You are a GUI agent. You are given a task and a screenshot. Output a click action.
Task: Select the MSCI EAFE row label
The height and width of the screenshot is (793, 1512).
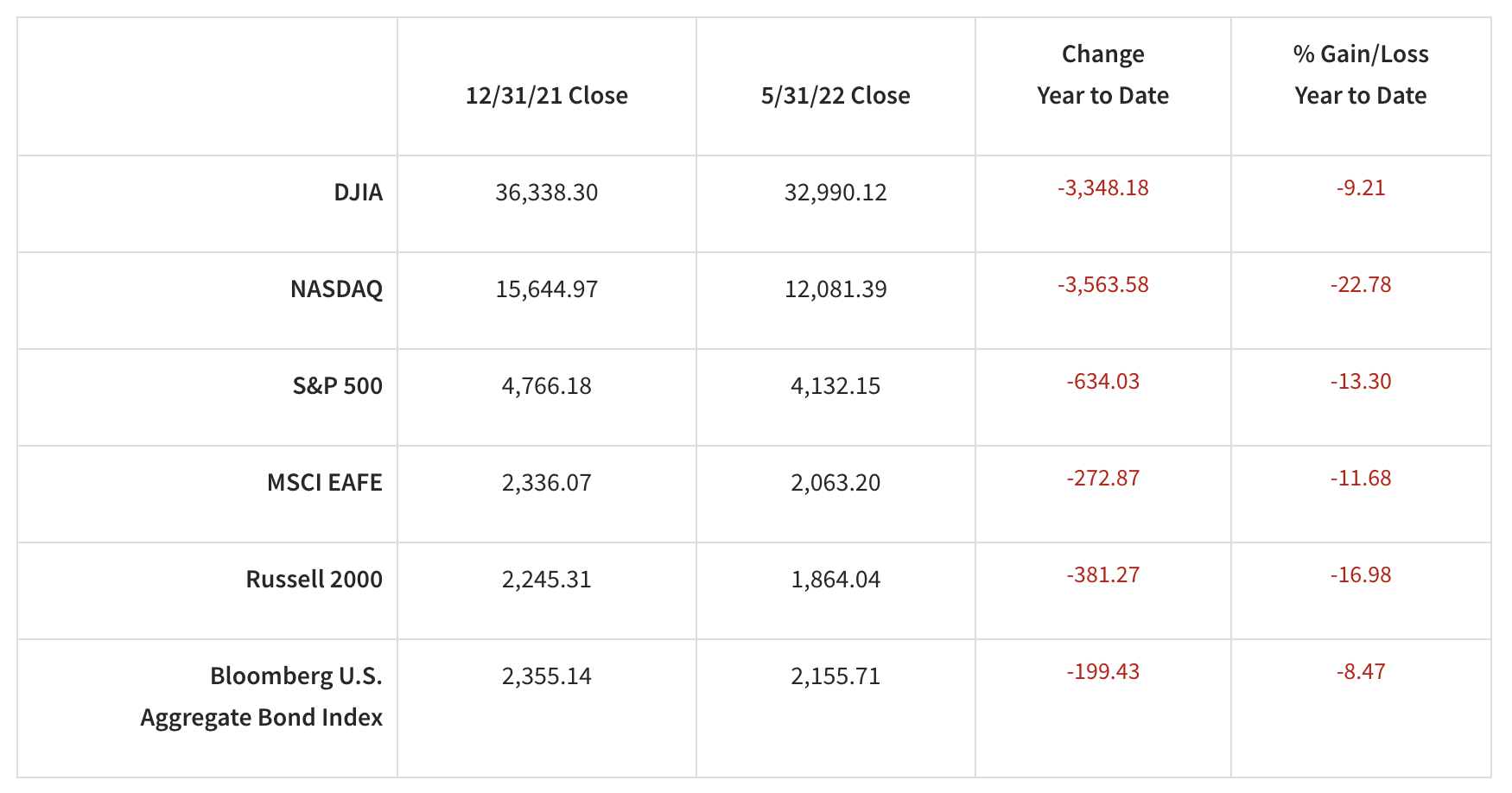[324, 482]
